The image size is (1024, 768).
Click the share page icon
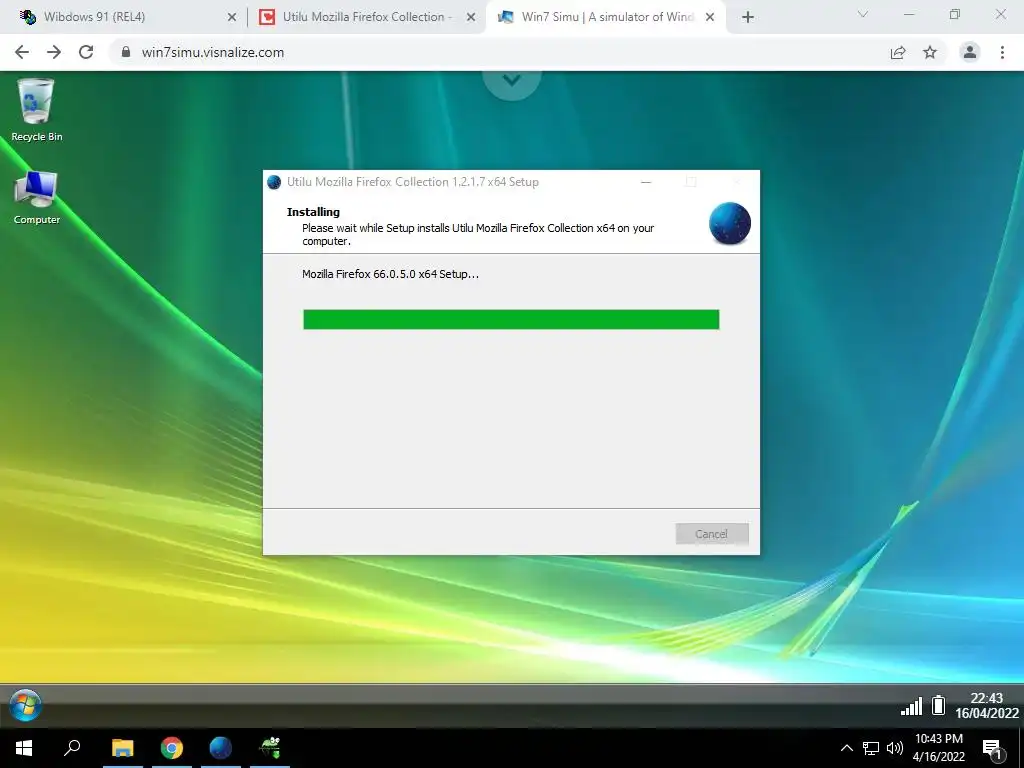[x=898, y=52]
